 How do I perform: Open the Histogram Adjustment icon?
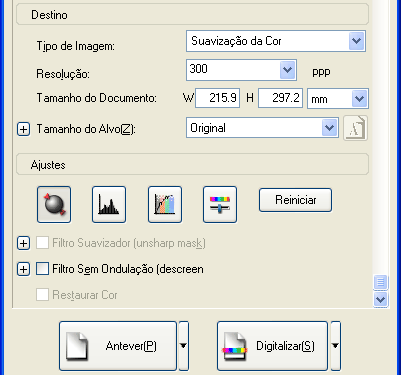tap(109, 204)
